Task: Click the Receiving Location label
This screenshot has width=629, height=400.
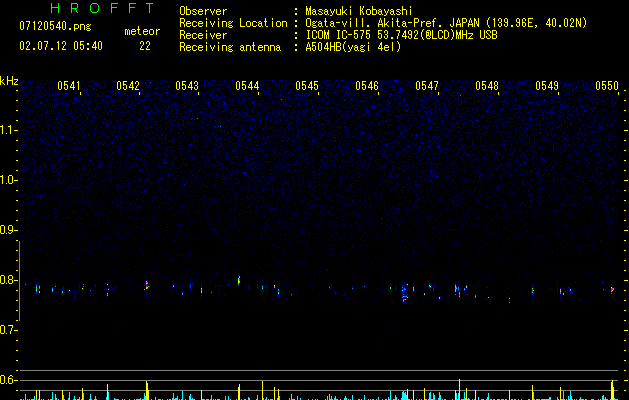Action: (233, 23)
